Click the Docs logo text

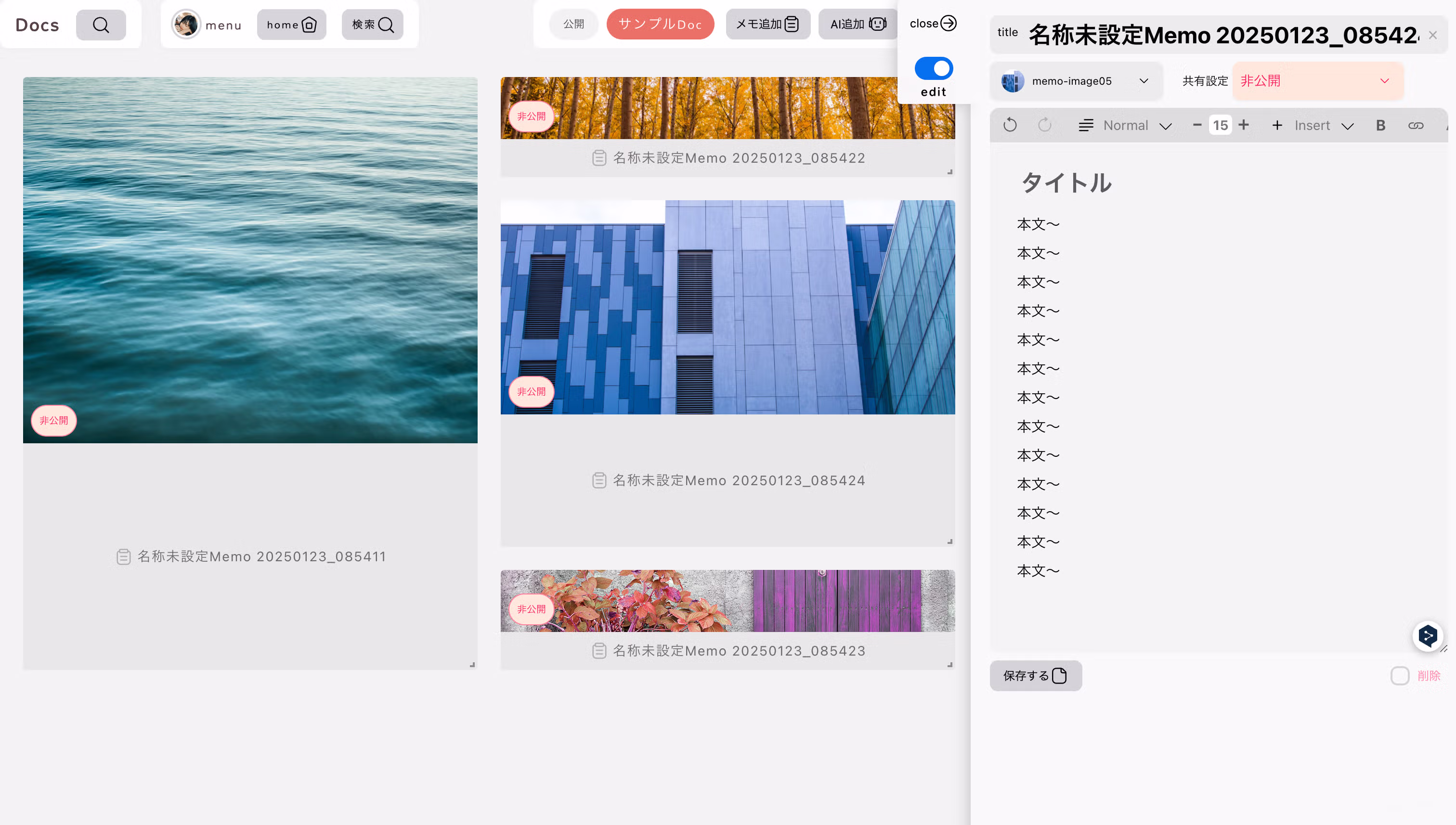click(38, 25)
